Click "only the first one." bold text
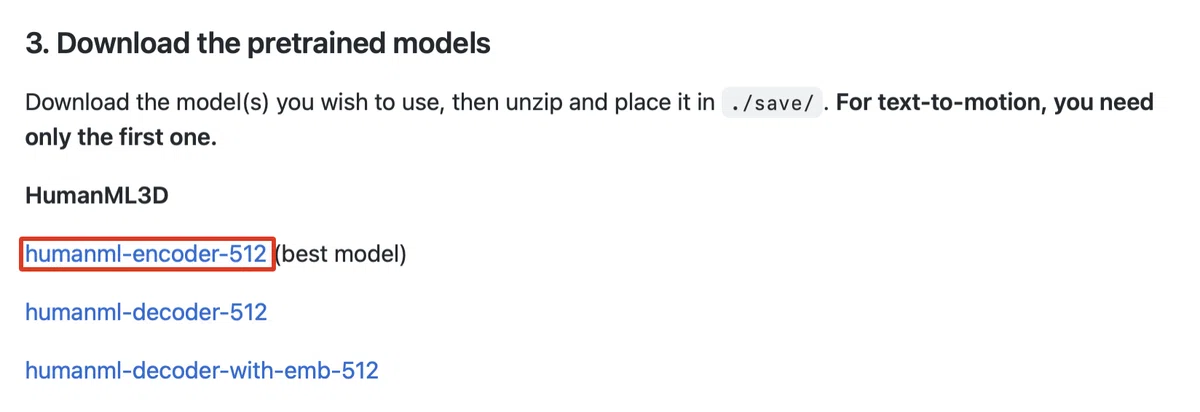Screen dimensions: 1200x412 click(x=121, y=136)
